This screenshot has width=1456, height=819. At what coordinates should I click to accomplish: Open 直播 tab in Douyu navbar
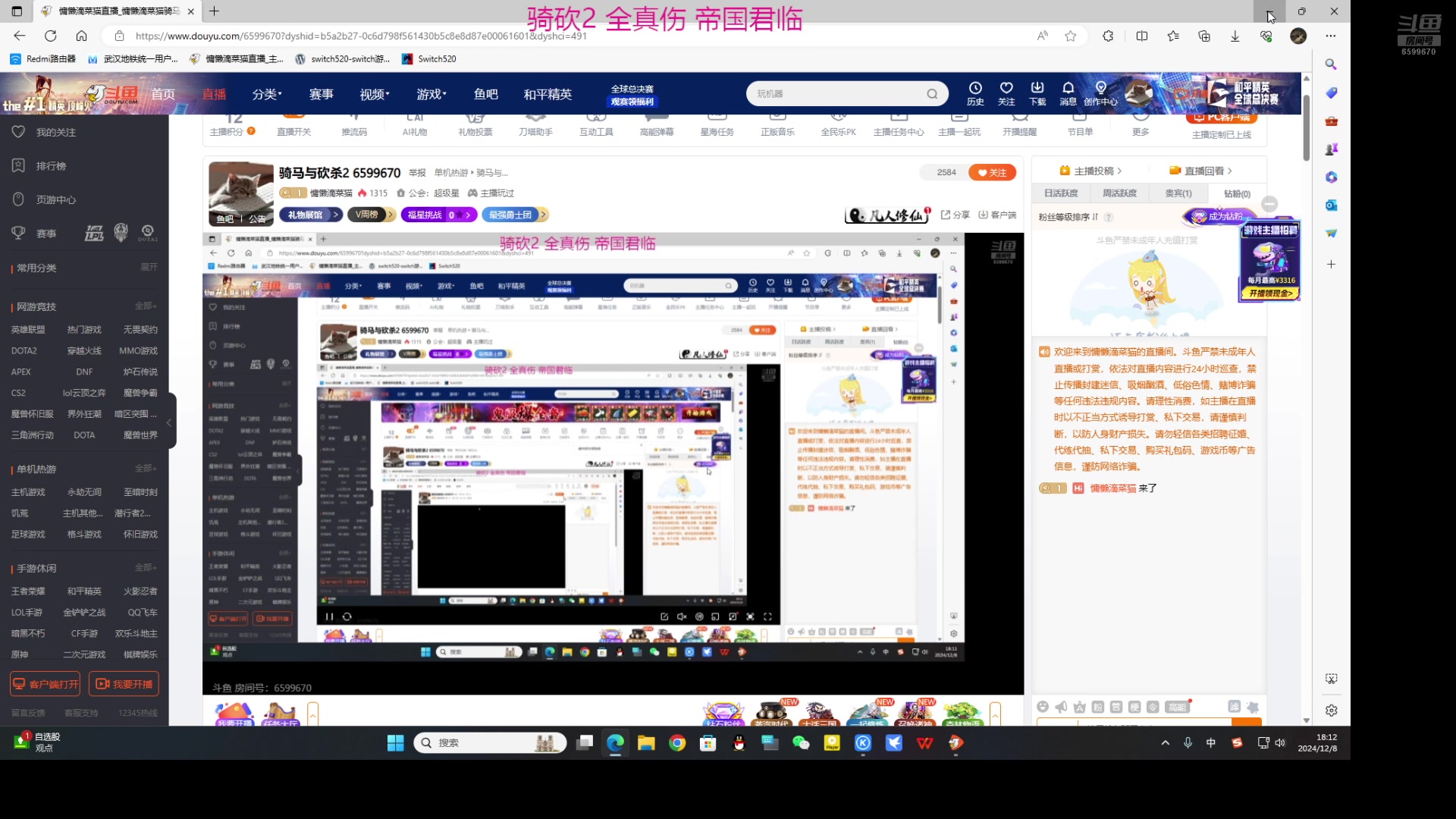214,94
